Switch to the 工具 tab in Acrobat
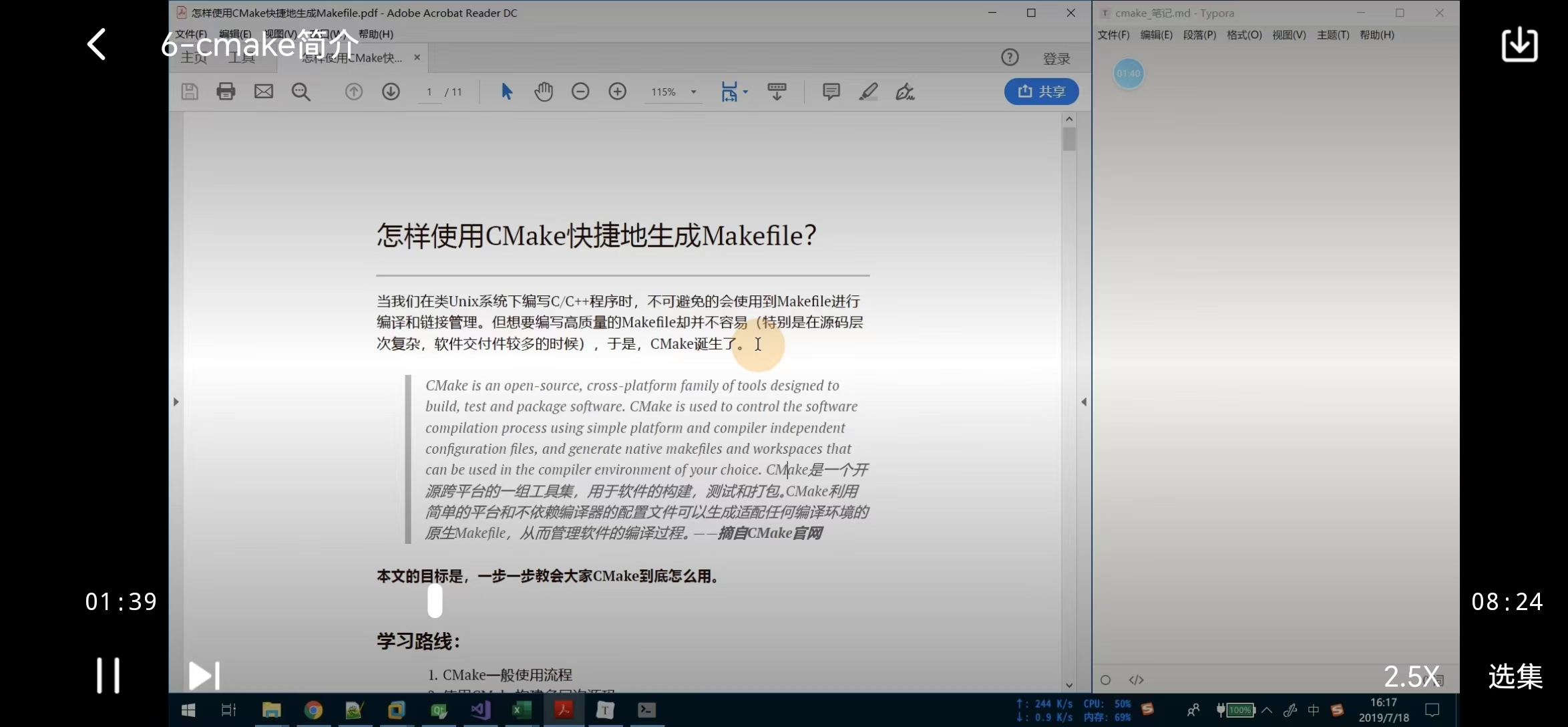Image resolution: width=1568 pixels, height=727 pixels. pyautogui.click(x=242, y=58)
